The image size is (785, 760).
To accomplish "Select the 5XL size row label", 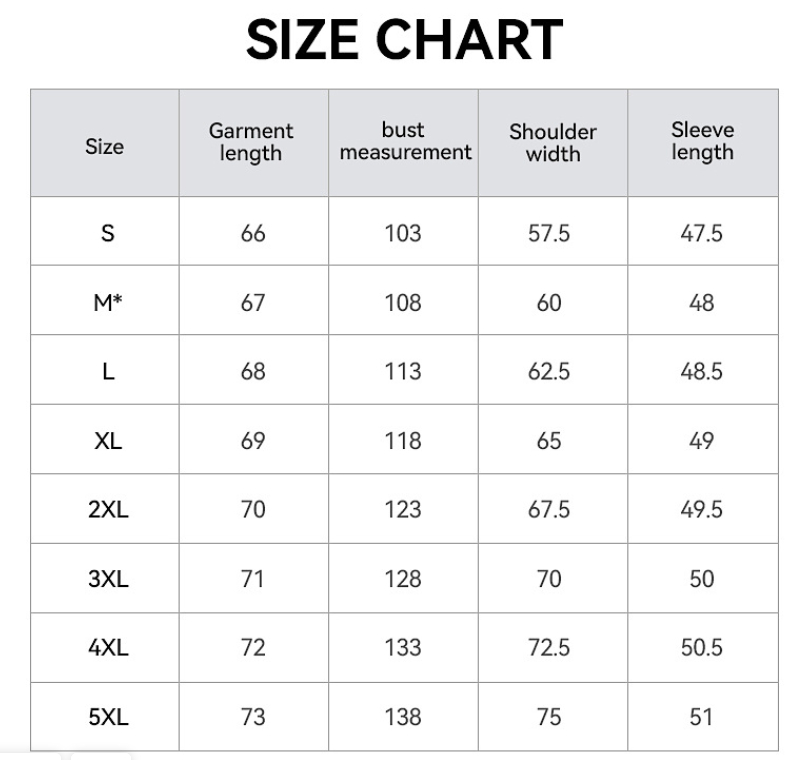I will [108, 716].
